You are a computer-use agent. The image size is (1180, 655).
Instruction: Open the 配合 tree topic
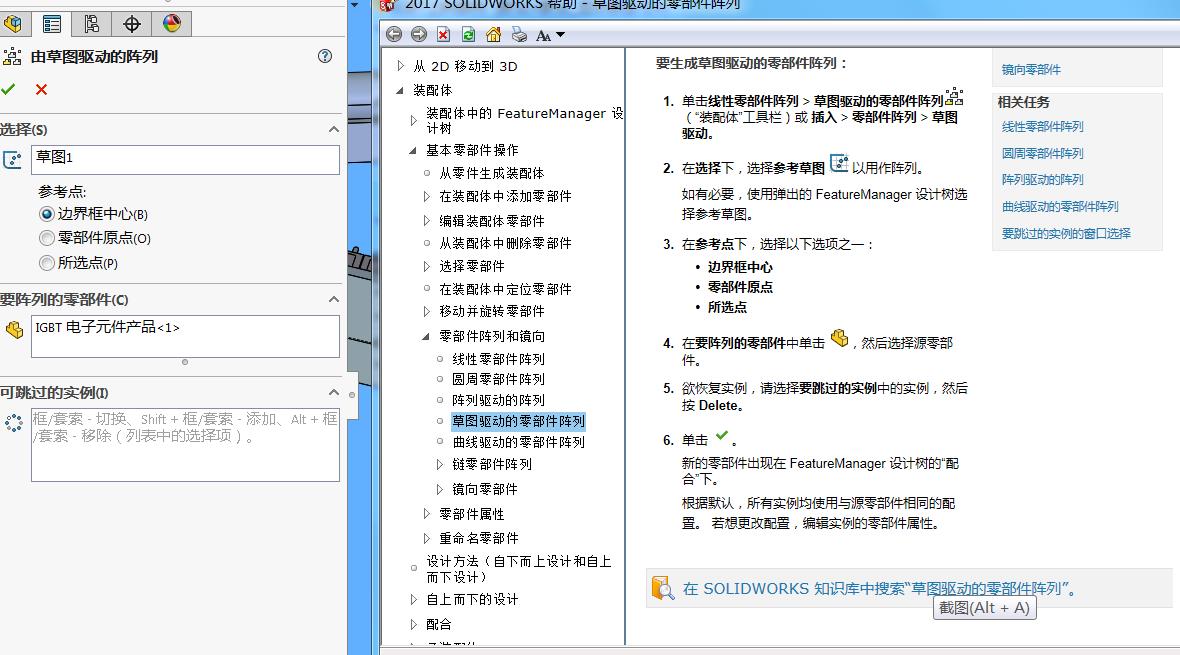439,624
